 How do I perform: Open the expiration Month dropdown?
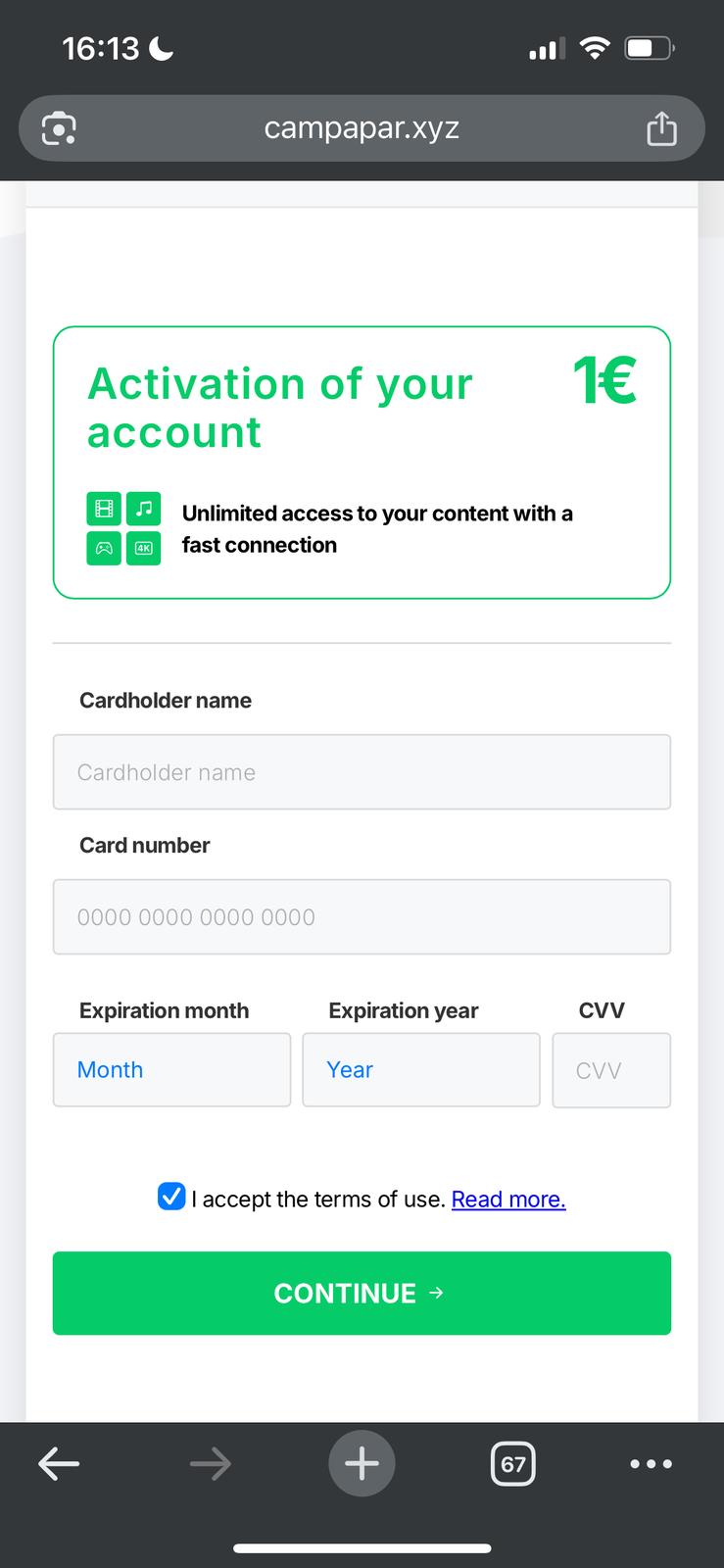tap(171, 1069)
